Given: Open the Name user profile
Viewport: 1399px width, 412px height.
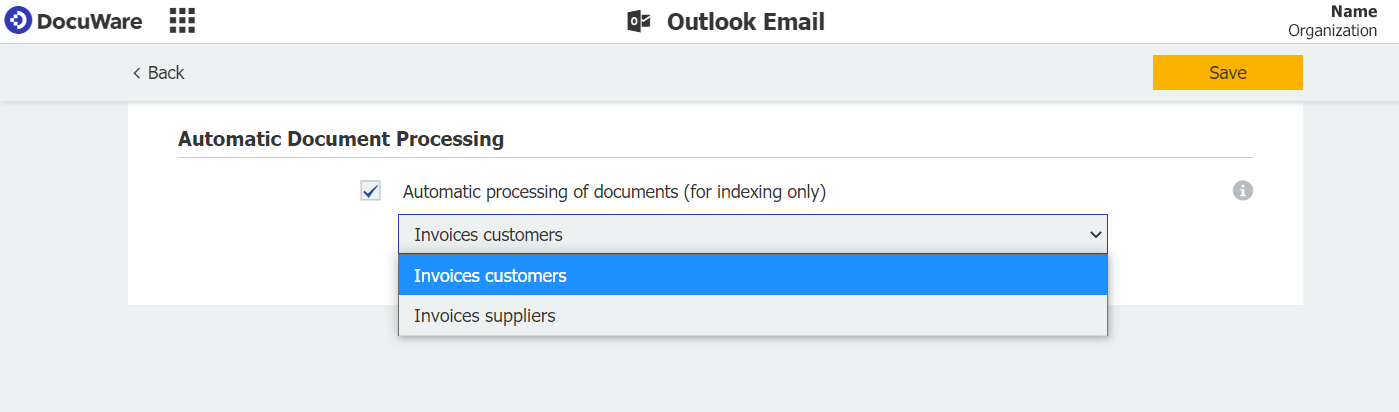Looking at the screenshot, I should pyautogui.click(x=1355, y=12).
